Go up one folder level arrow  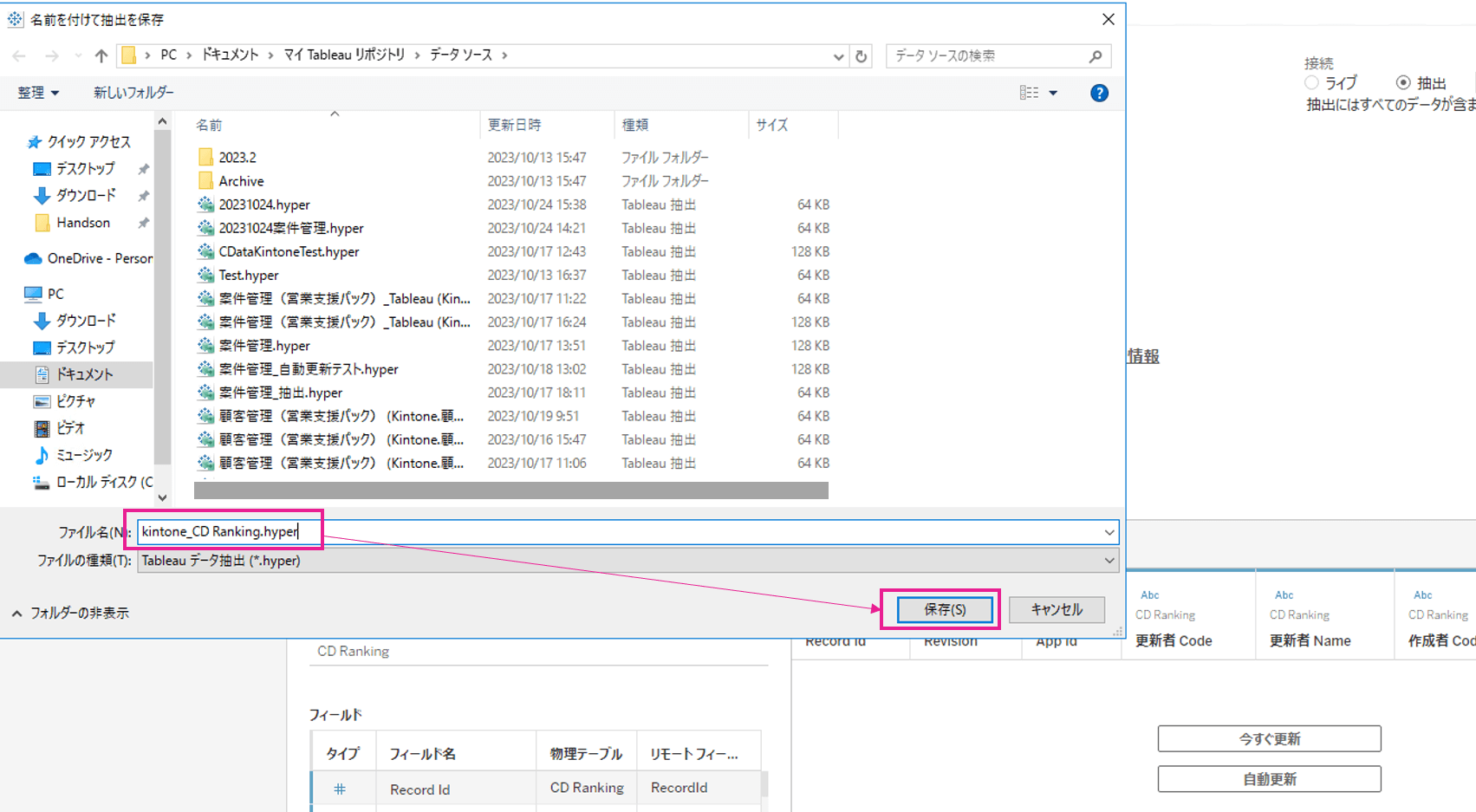pyautogui.click(x=101, y=55)
